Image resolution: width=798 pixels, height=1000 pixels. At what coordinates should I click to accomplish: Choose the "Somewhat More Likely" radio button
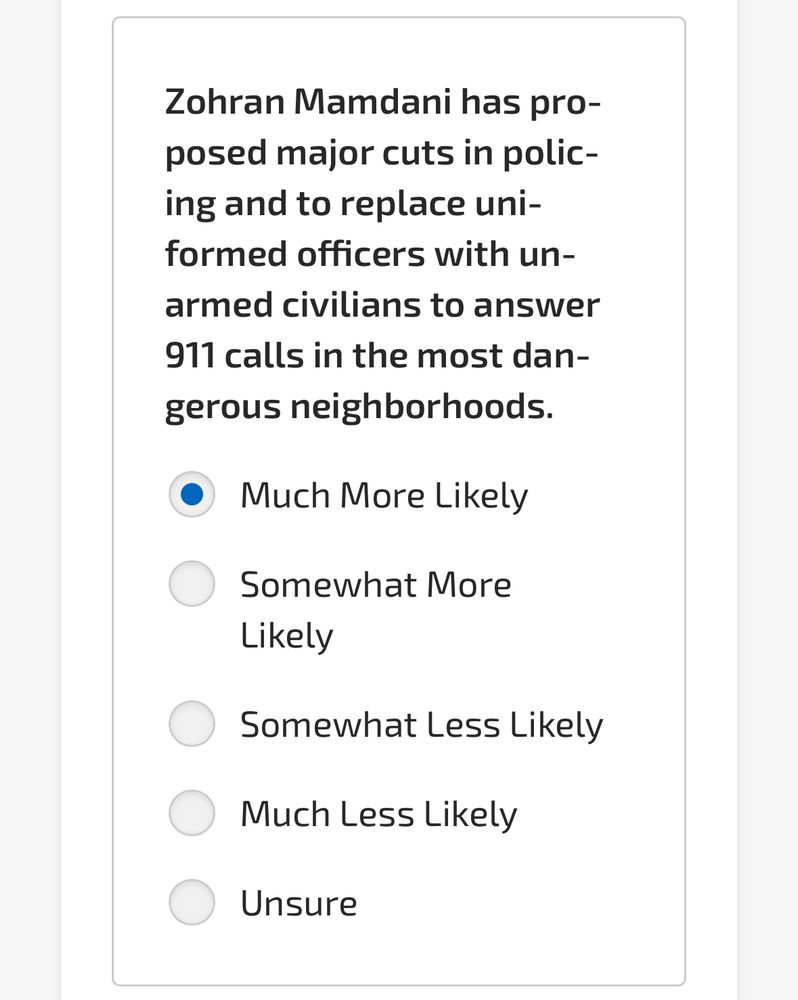pyautogui.click(x=191, y=584)
